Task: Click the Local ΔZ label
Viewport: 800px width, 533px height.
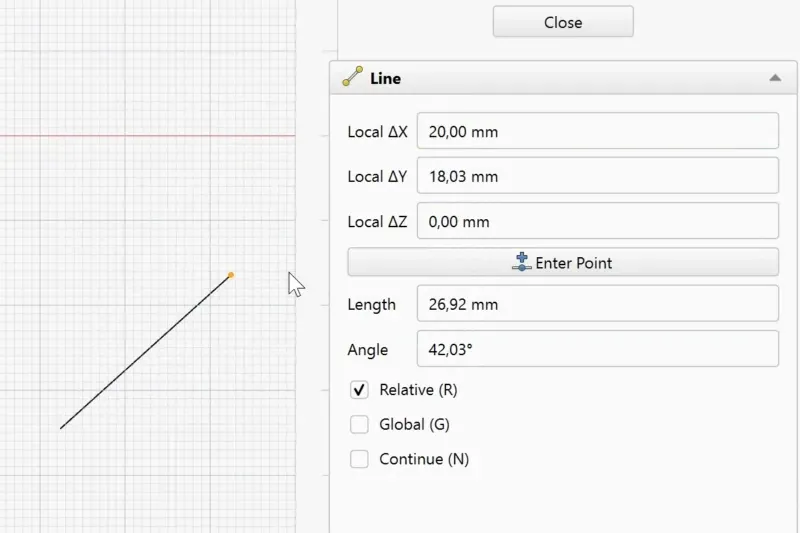Action: [x=378, y=221]
